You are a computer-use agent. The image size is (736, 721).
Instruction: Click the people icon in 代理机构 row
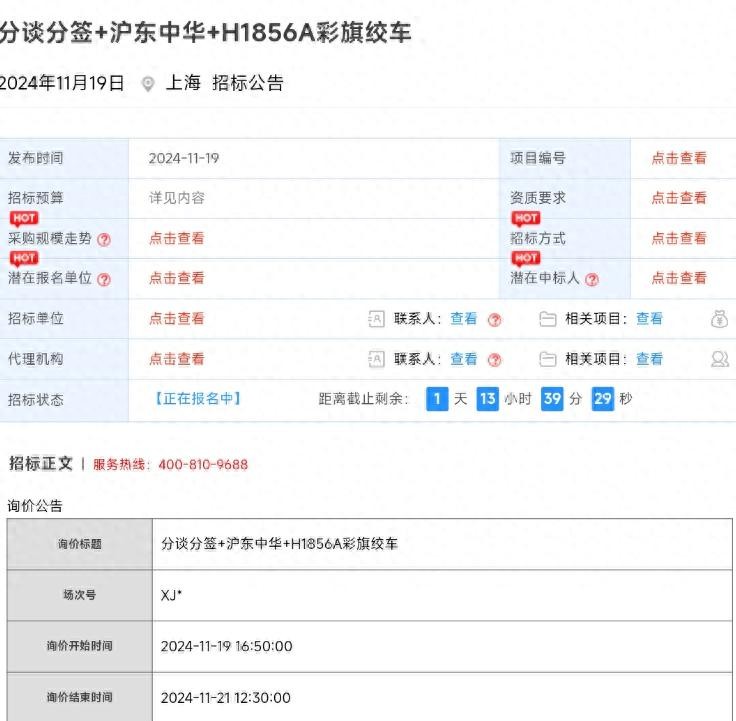[x=719, y=359]
